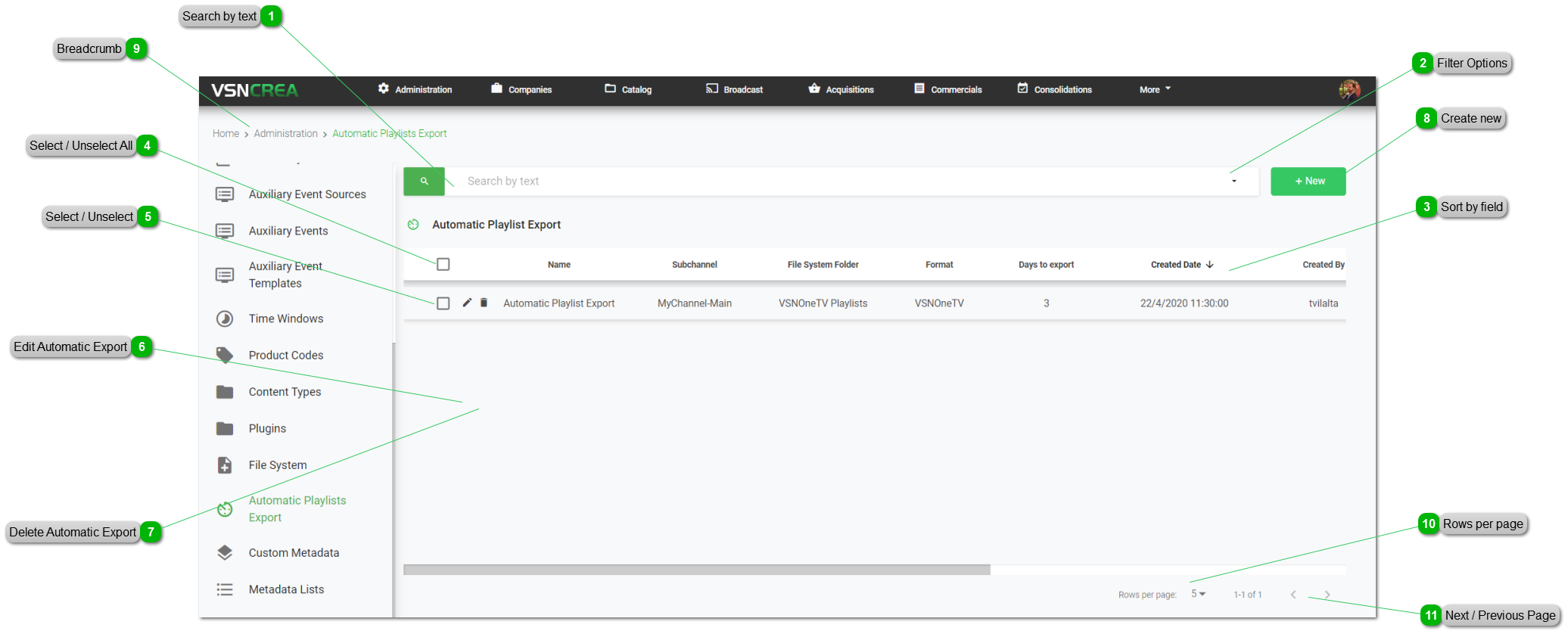This screenshot has width=1568, height=634.
Task: Toggle the select all checkbox in header
Action: [443, 264]
